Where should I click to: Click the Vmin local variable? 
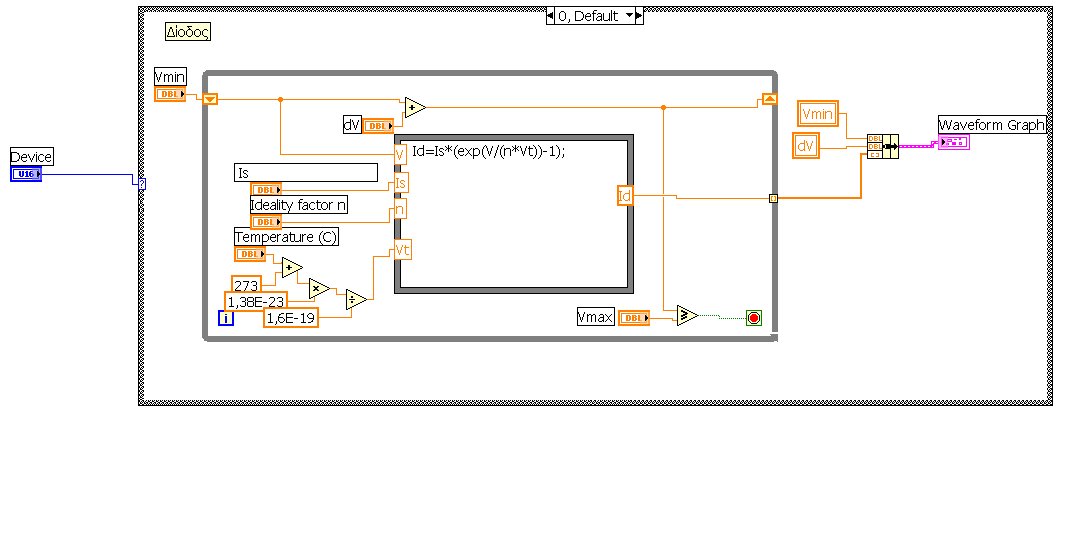[818, 113]
